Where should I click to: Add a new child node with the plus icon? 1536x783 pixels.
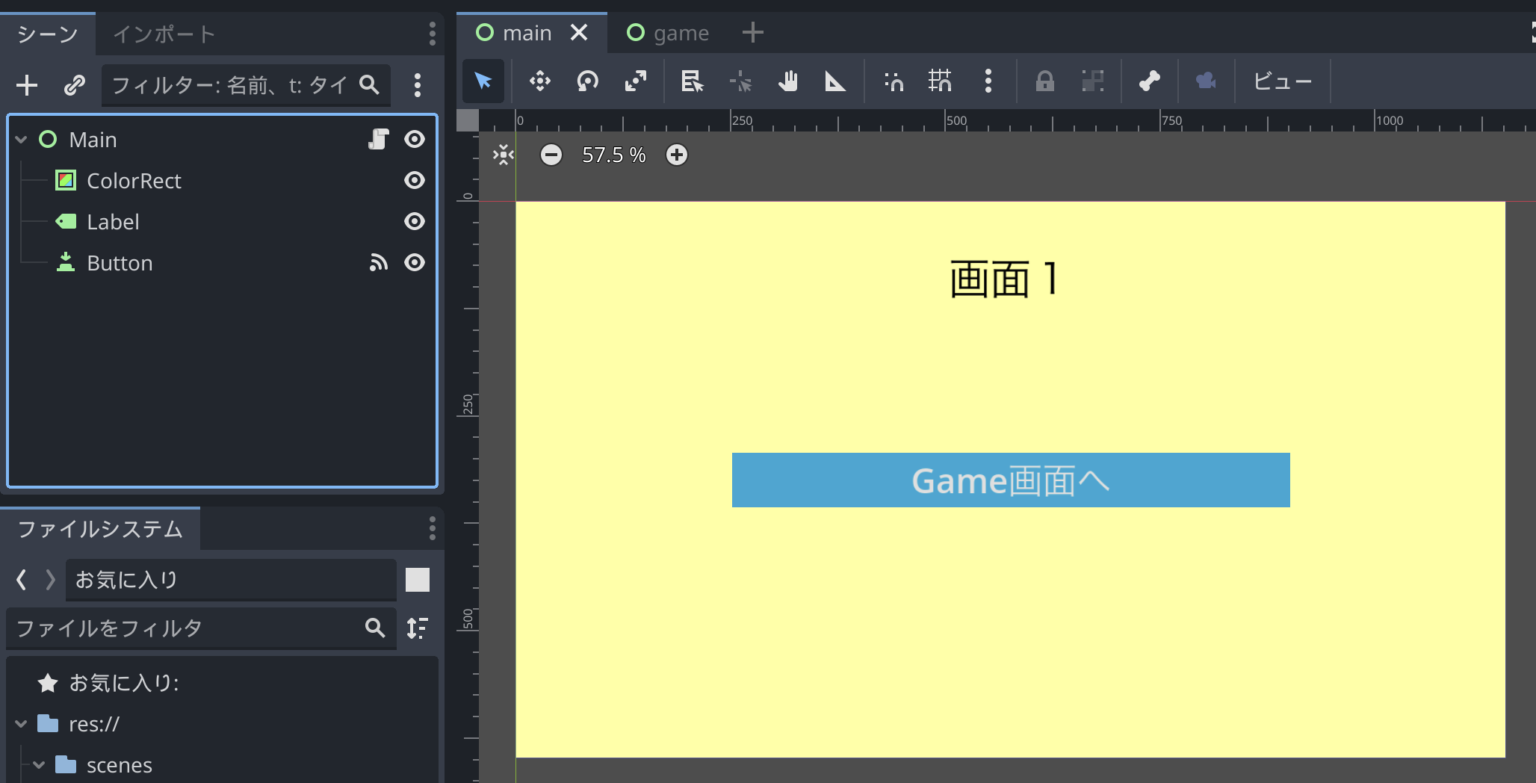[x=26, y=85]
